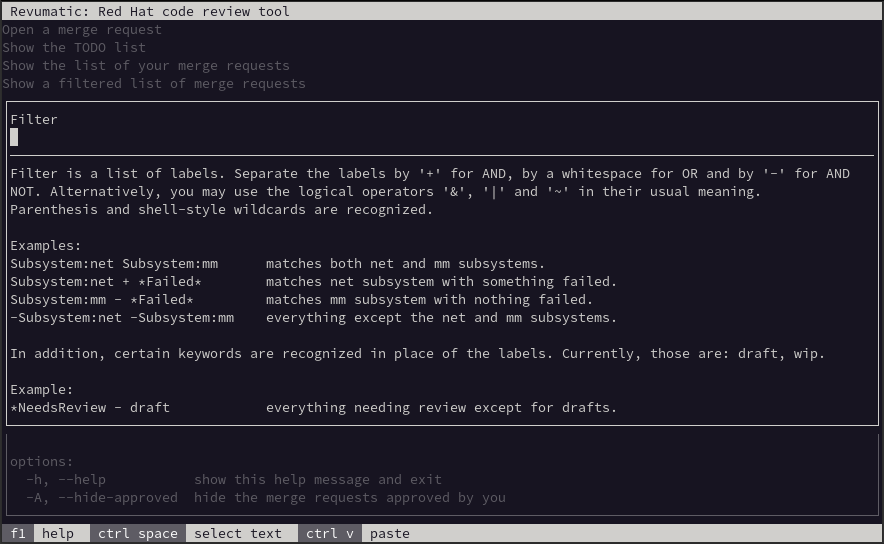Click the 'ctrl space' key hint
884x544 pixels.
[138, 534]
